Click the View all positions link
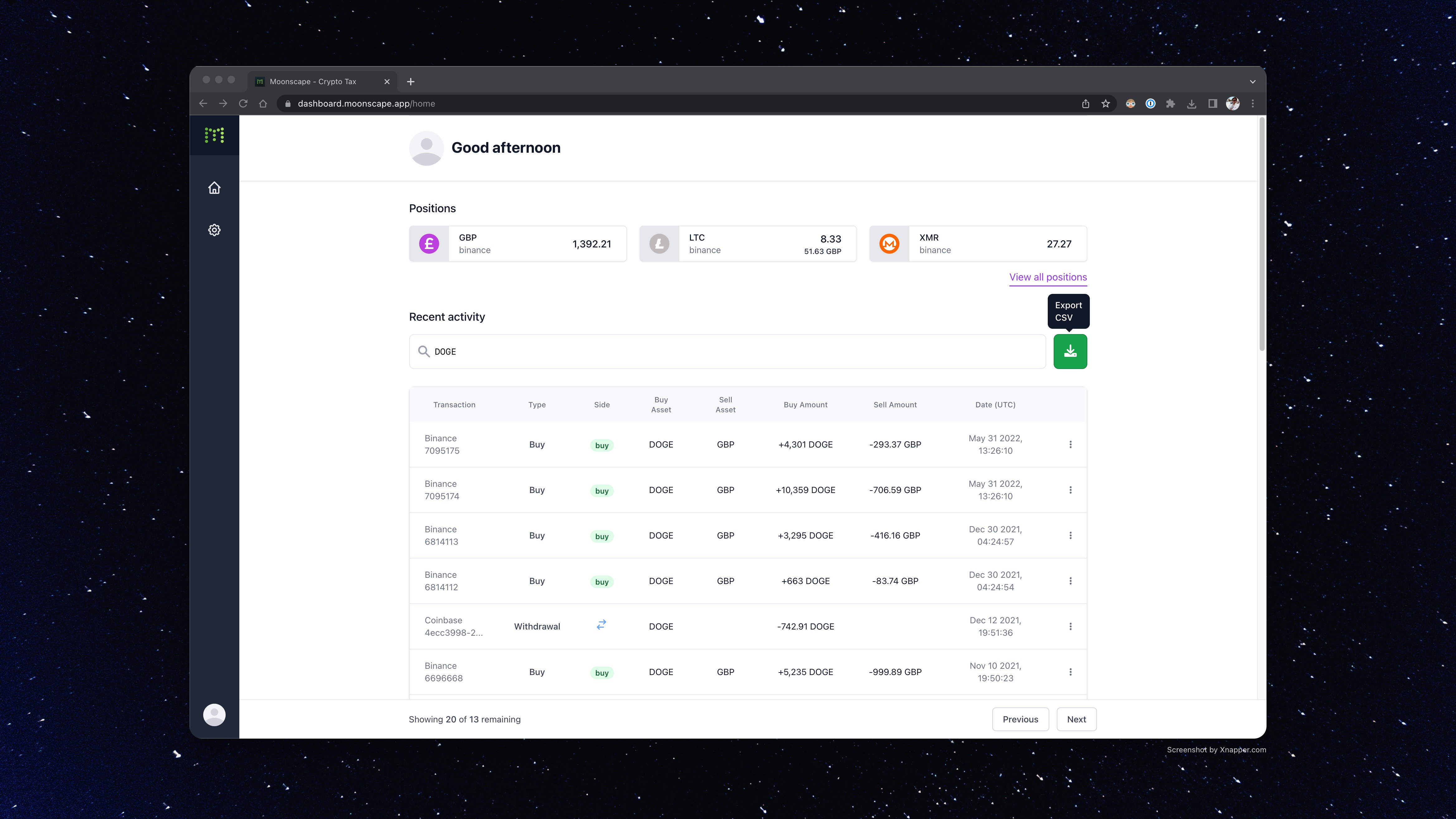Image resolution: width=1456 pixels, height=819 pixels. click(1048, 277)
